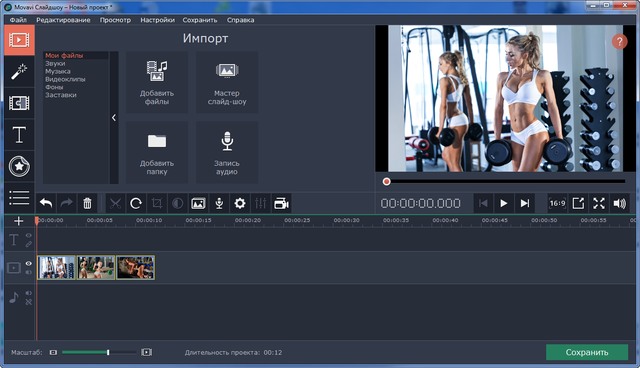Screen dimensions: 640x368
Task: Mute the audio track speaker icon
Action: tap(29, 293)
